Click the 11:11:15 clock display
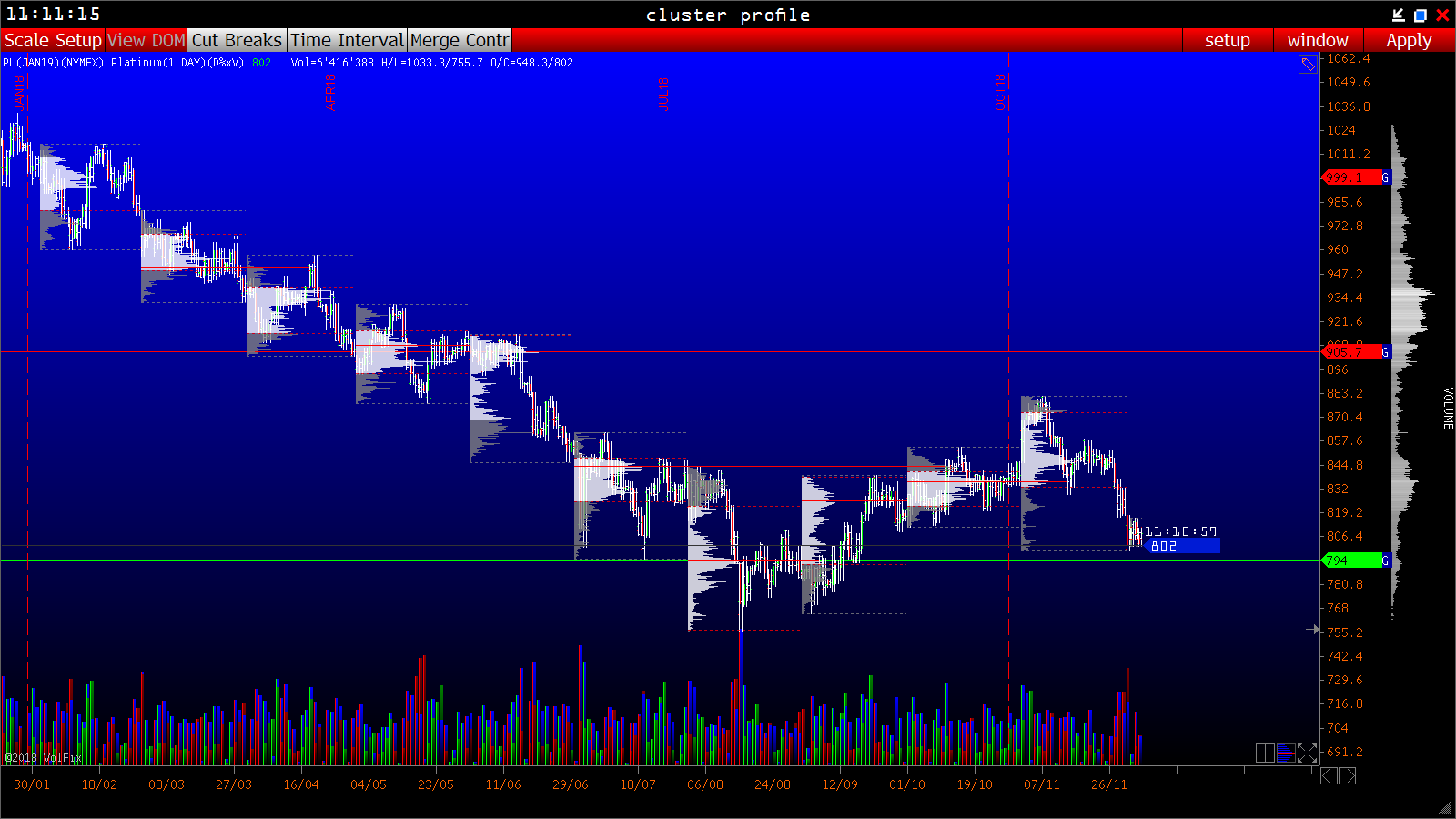1456x819 pixels. (54, 14)
